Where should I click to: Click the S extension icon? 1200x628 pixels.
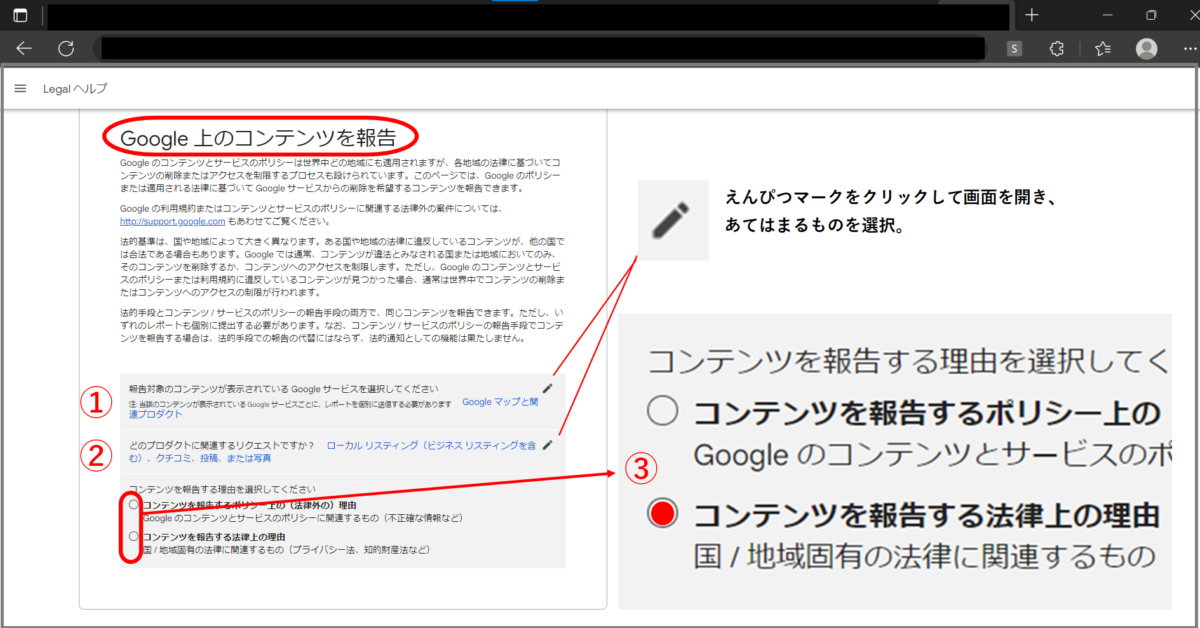point(1014,48)
